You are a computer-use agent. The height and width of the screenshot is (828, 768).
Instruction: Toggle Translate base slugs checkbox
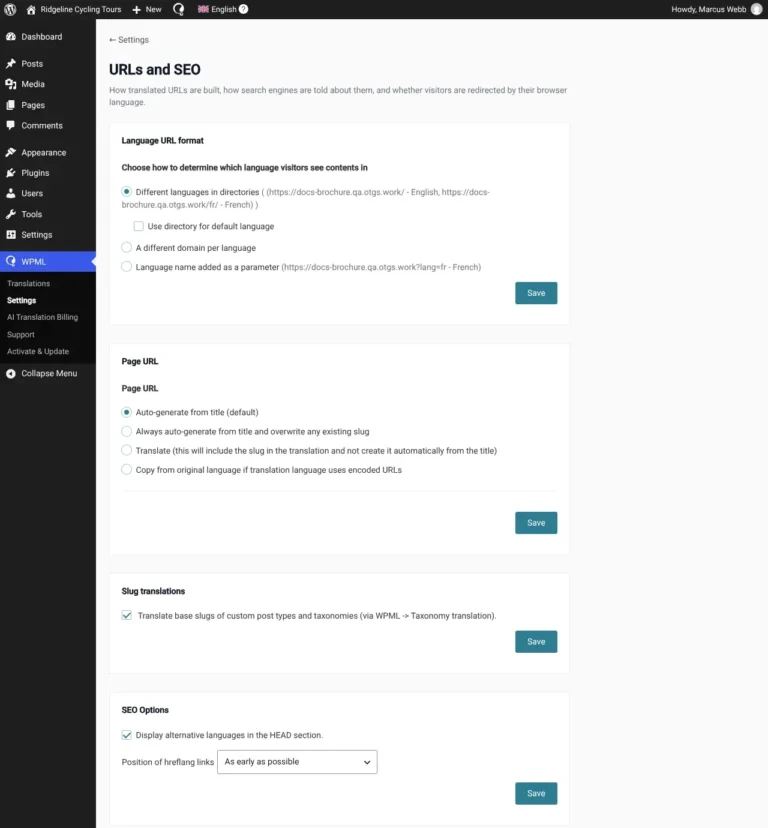127,615
